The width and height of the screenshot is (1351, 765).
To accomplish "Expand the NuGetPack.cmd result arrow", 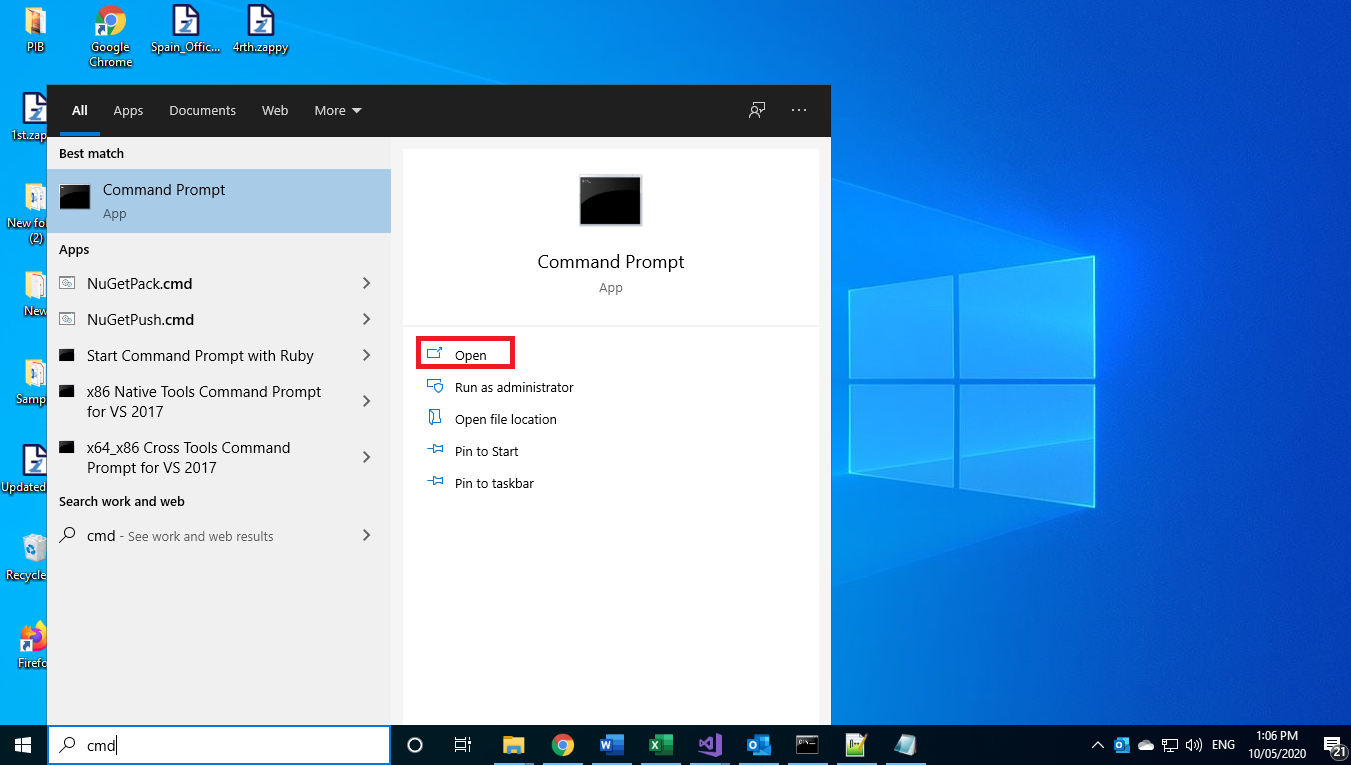I will pyautogui.click(x=367, y=284).
